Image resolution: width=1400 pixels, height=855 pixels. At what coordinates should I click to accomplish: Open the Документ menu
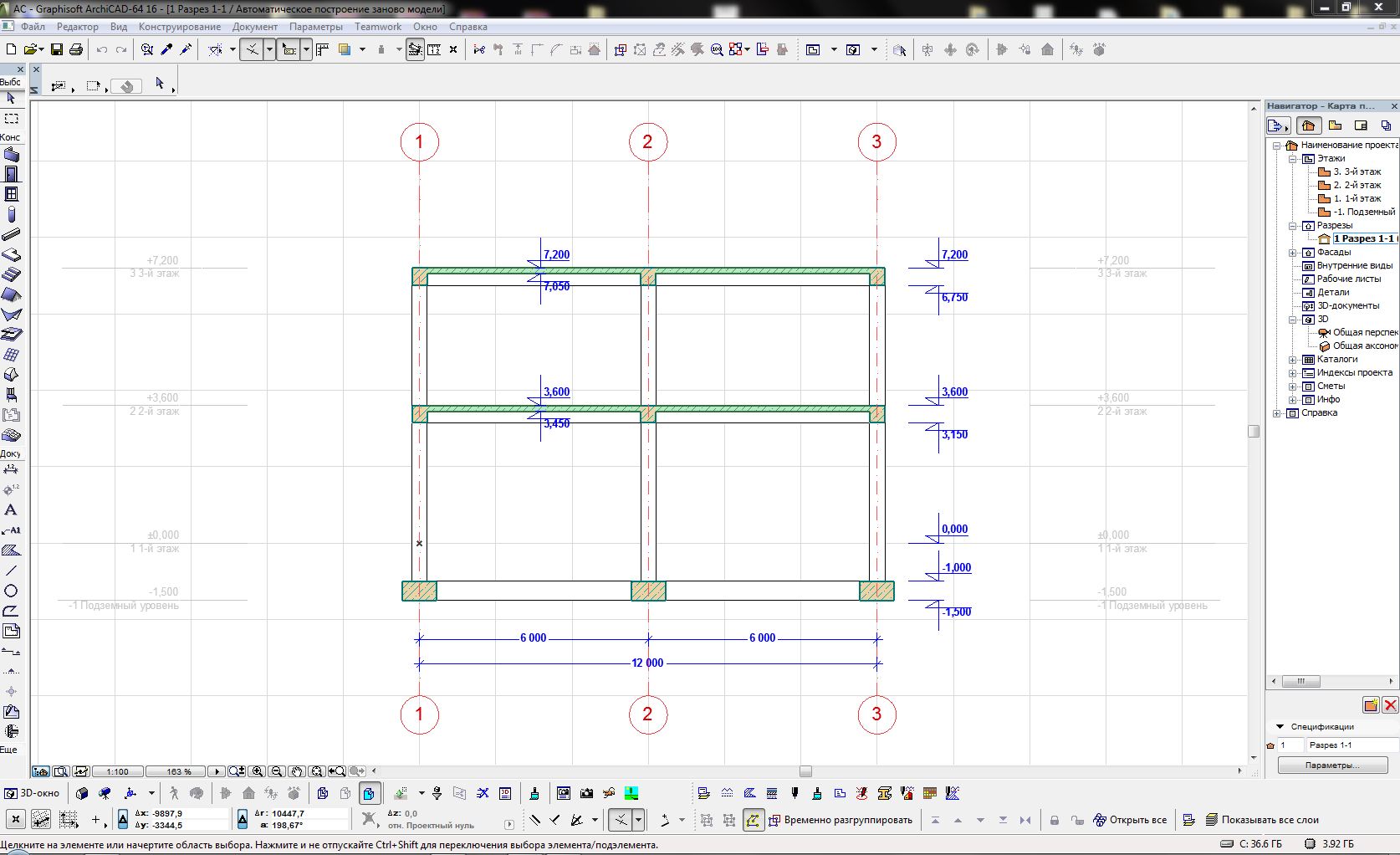[254, 27]
